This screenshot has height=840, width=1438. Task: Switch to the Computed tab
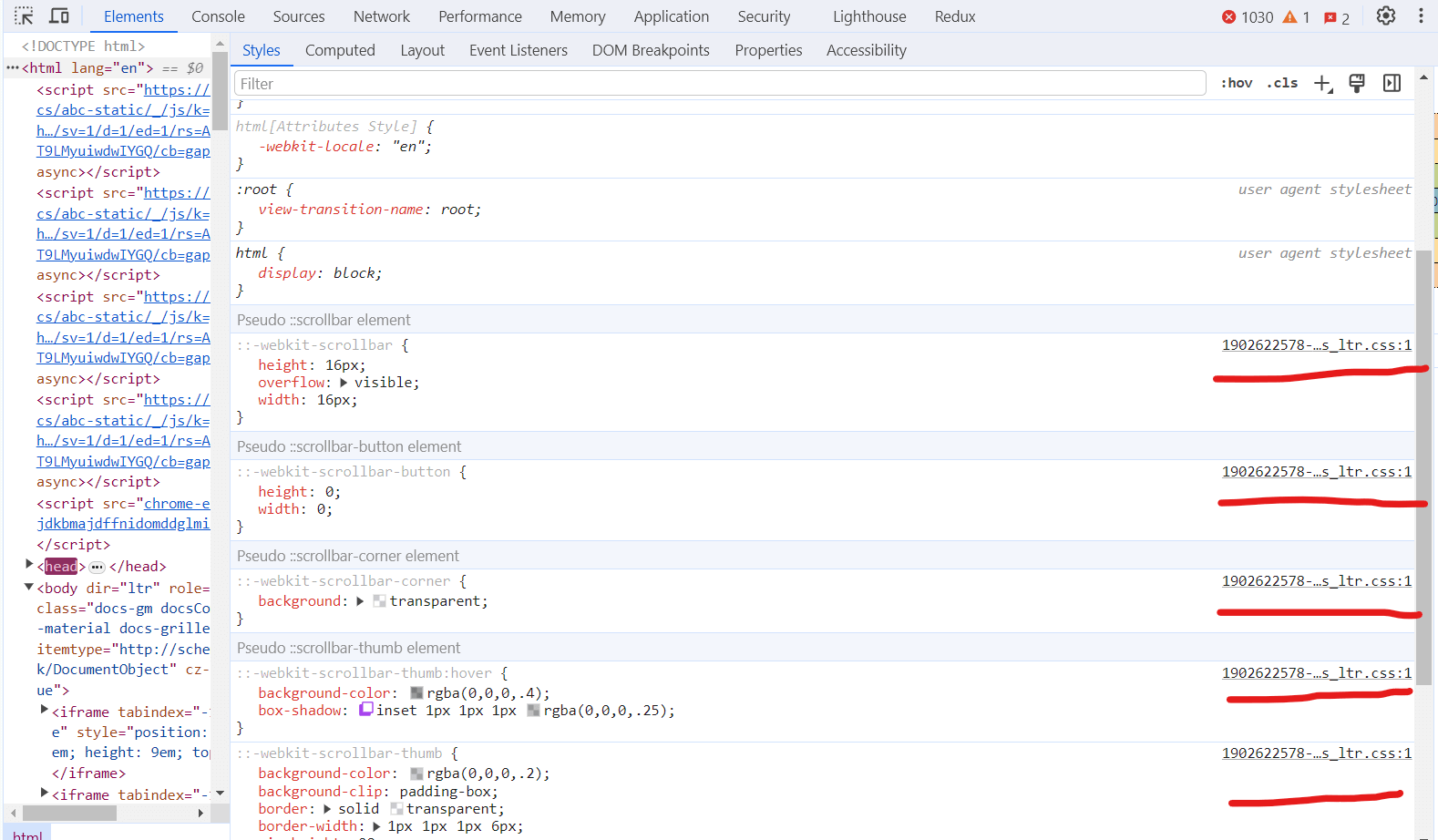click(x=340, y=50)
